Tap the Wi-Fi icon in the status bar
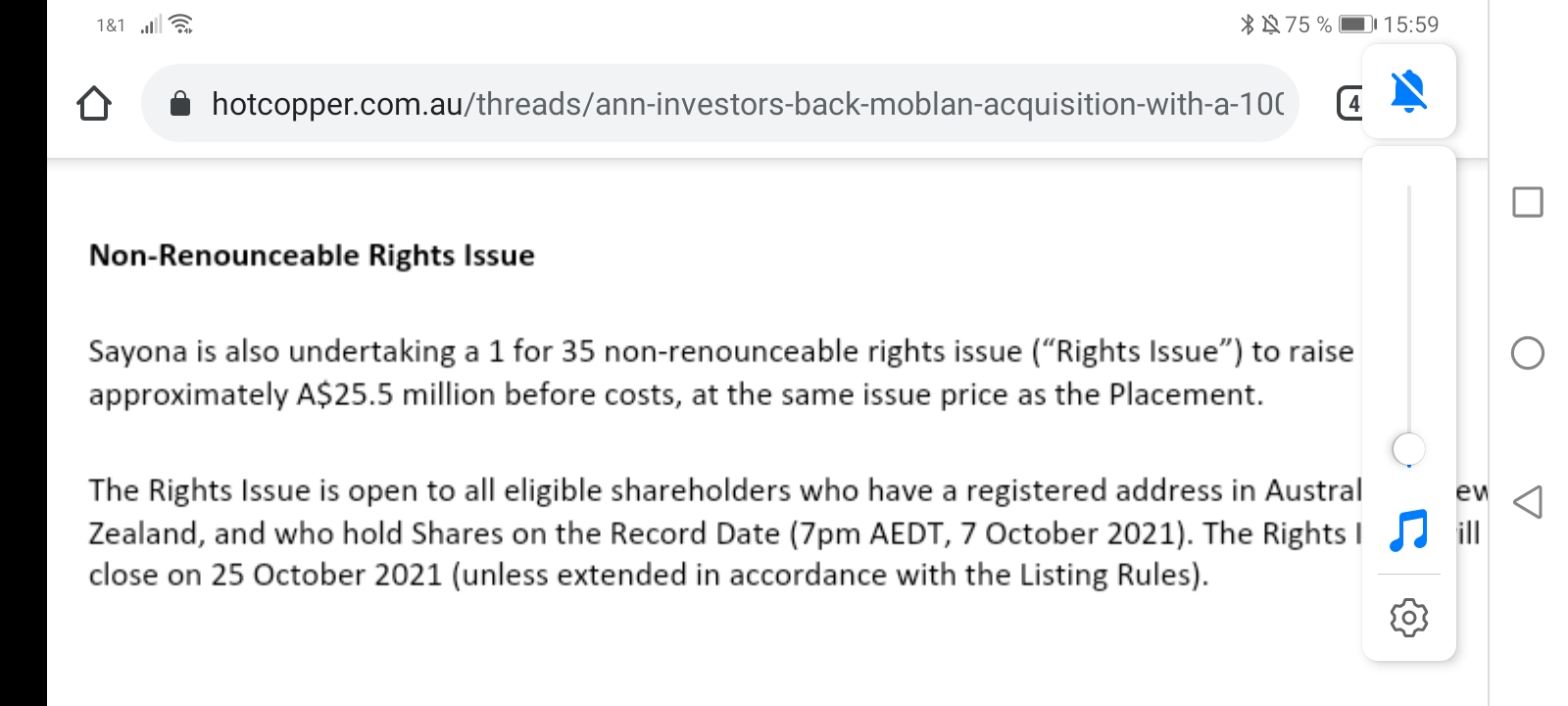The height and width of the screenshot is (706, 1568). pos(181,25)
